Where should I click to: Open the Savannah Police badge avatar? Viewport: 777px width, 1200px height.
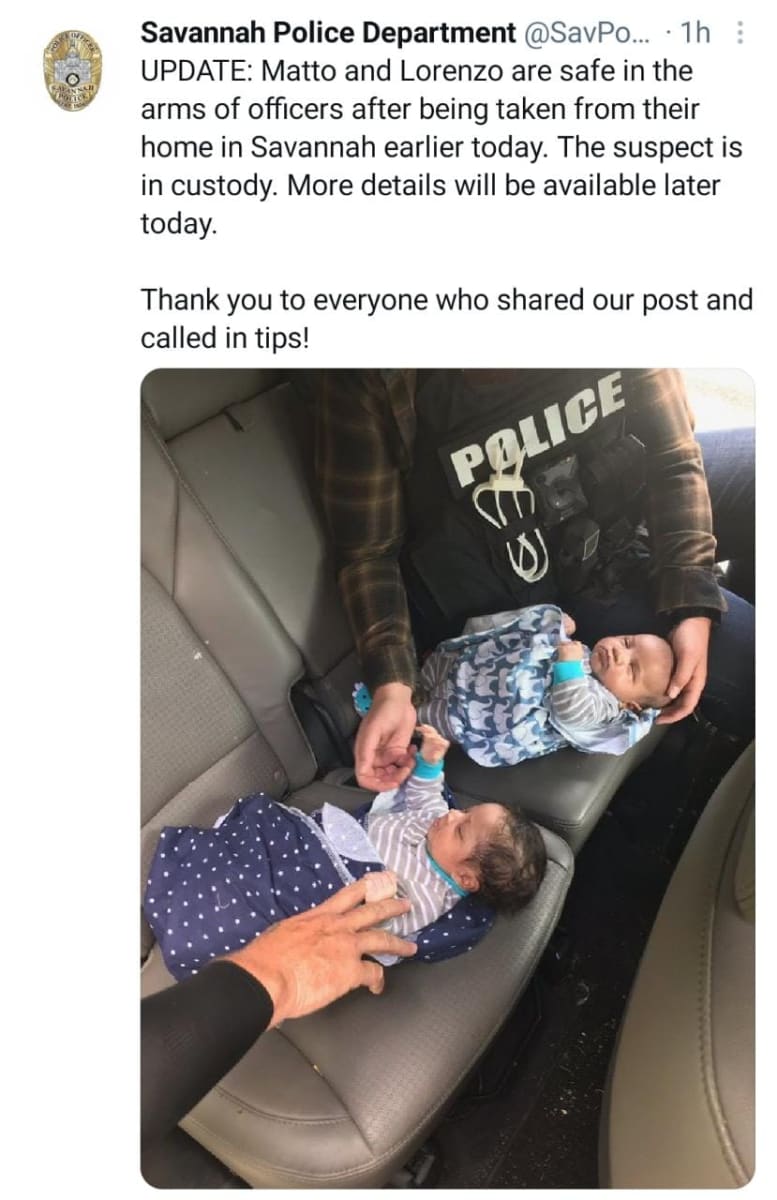(x=72, y=70)
